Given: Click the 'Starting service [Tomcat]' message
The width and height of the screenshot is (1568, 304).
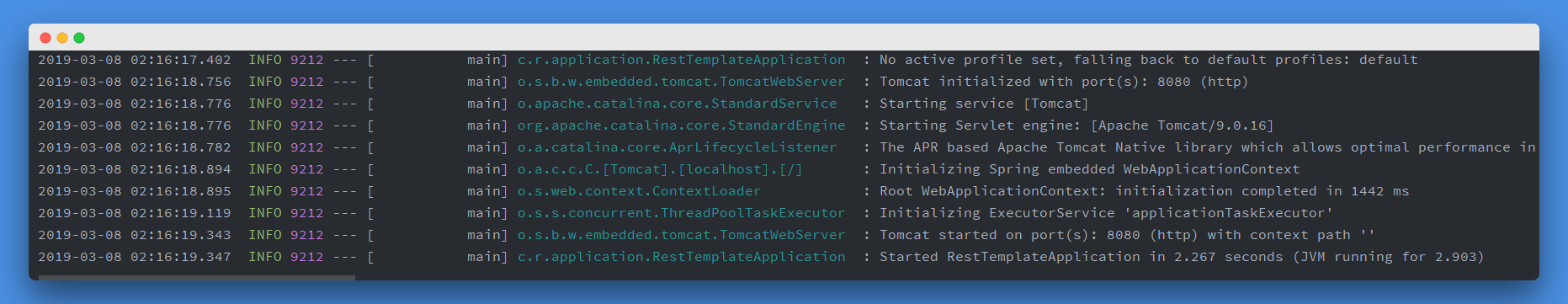Looking at the screenshot, I should tap(984, 104).
